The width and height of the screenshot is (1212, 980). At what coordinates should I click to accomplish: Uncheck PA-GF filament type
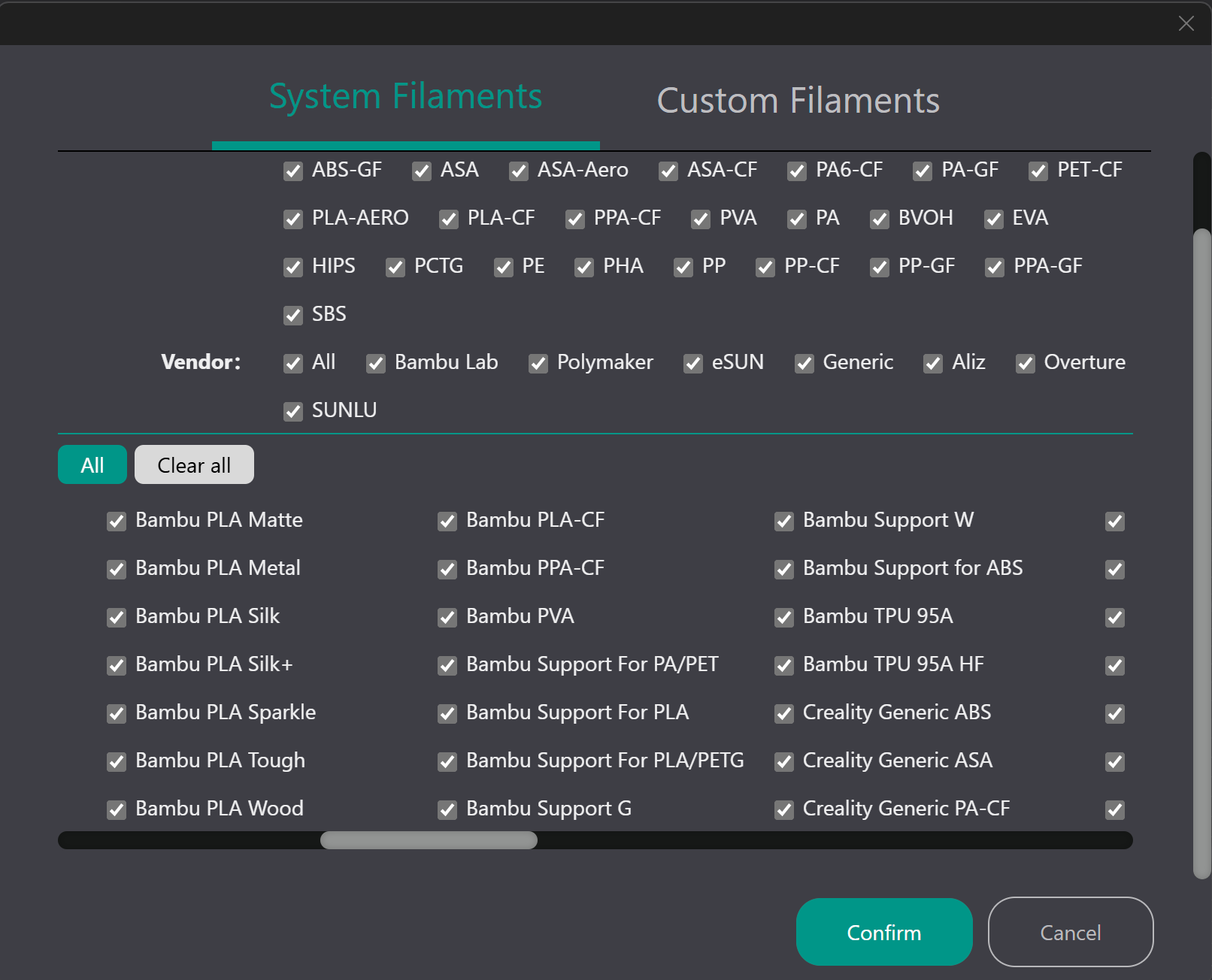click(x=923, y=171)
